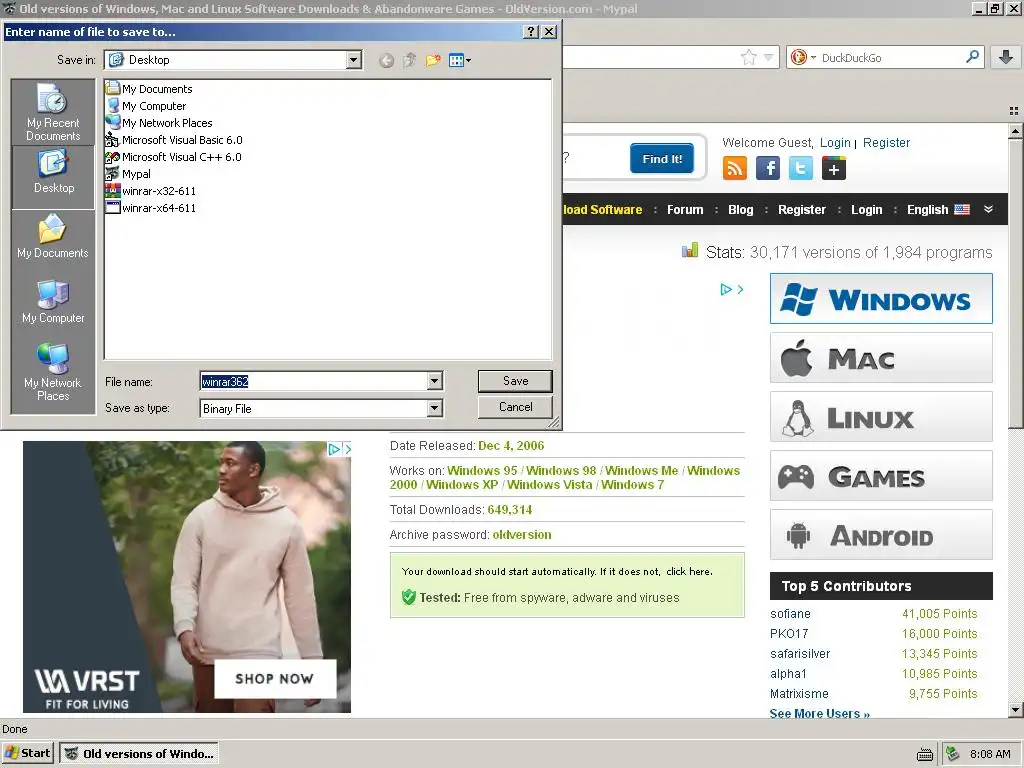Screen dimensions: 1024x768
Task: Open the search engine selector dropdown
Action: click(x=803, y=57)
